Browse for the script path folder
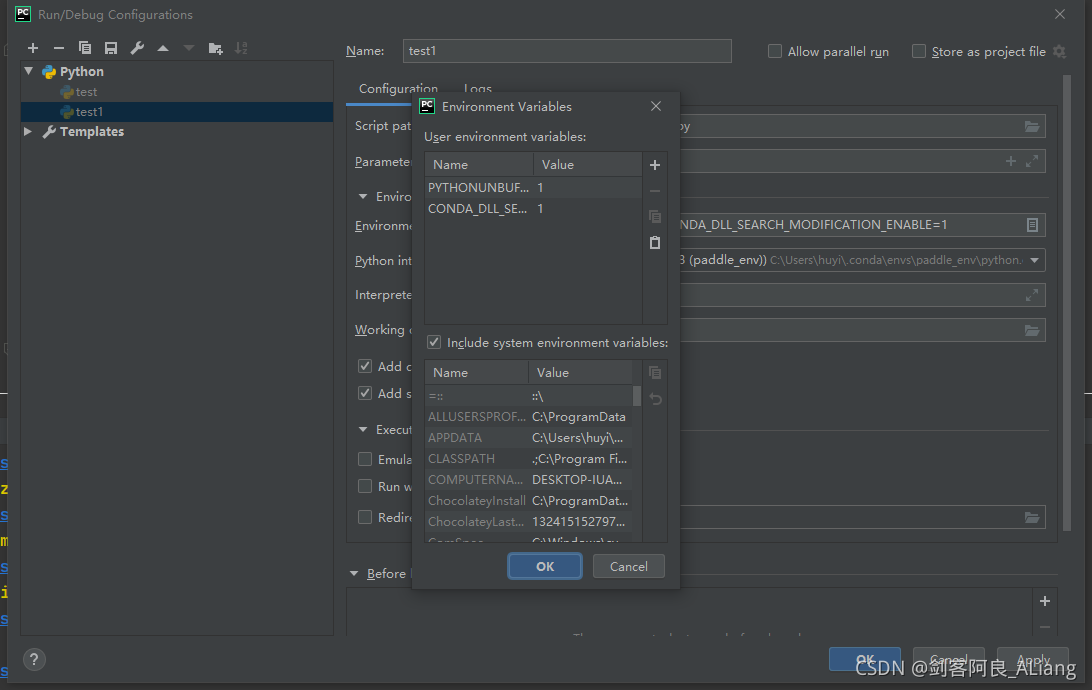This screenshot has width=1092, height=690. pyautogui.click(x=1032, y=126)
